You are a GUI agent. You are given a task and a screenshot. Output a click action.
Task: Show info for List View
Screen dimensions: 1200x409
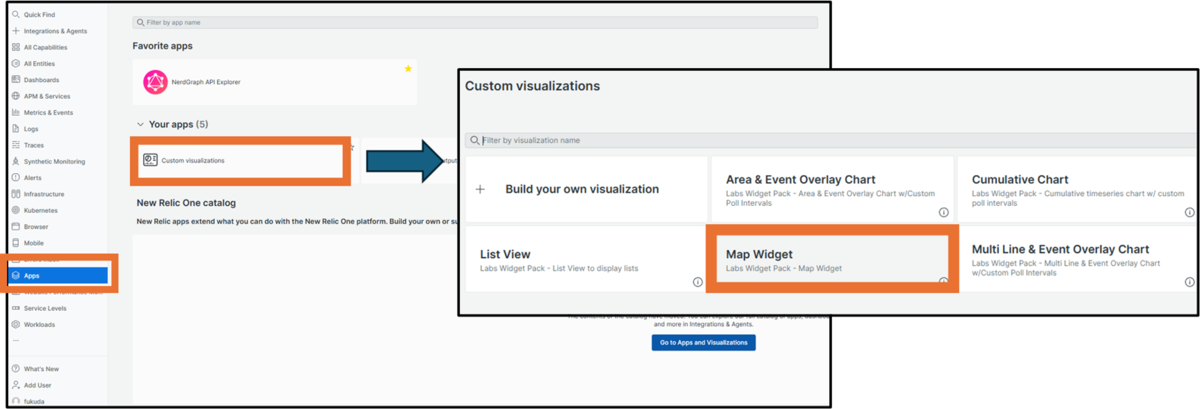coord(697,282)
